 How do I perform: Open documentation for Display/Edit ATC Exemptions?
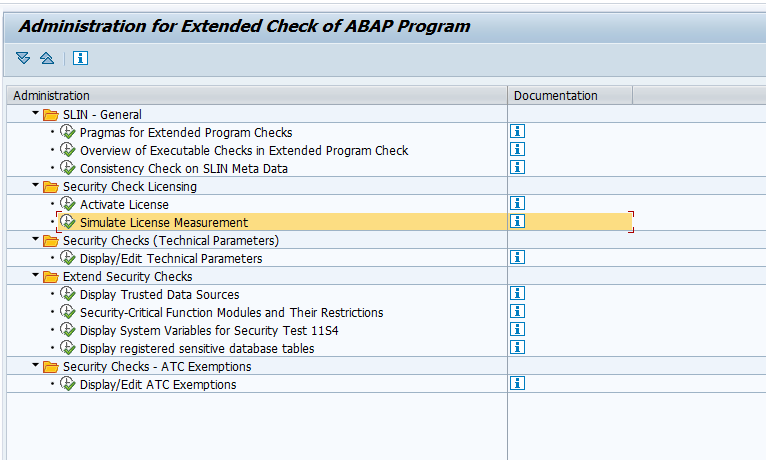(517, 384)
